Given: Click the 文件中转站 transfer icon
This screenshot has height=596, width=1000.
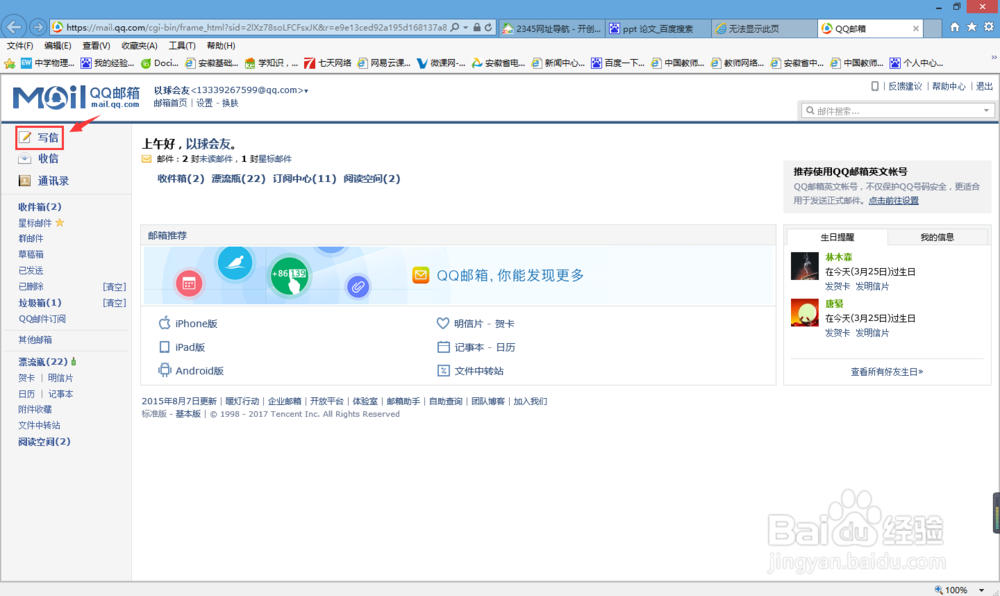Looking at the screenshot, I should (443, 370).
